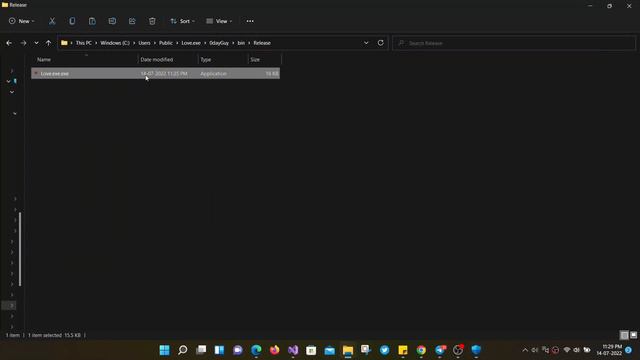The height and width of the screenshot is (360, 640).
Task: Click Love.exe breadcrumb folder
Action: 191,43
